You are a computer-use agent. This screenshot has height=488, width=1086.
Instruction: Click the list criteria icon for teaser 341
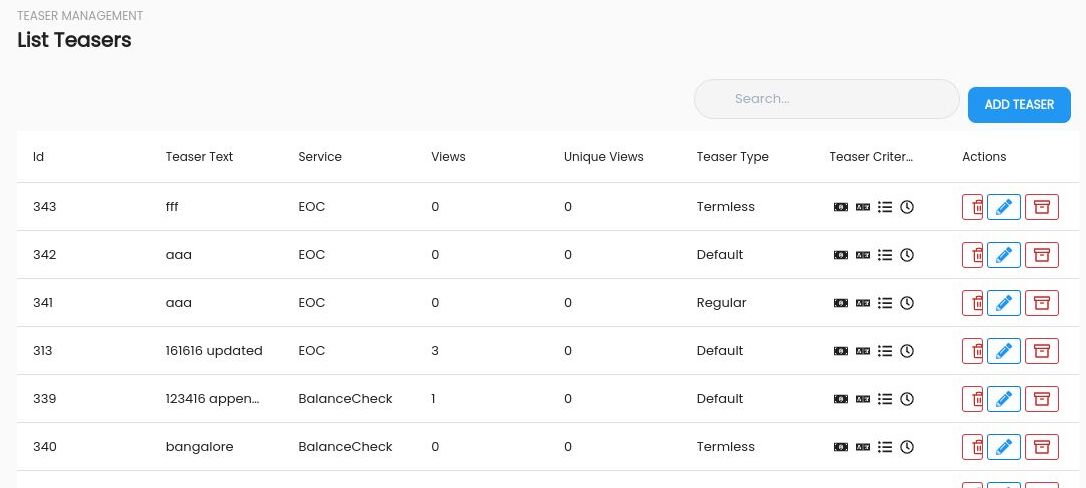(884, 303)
